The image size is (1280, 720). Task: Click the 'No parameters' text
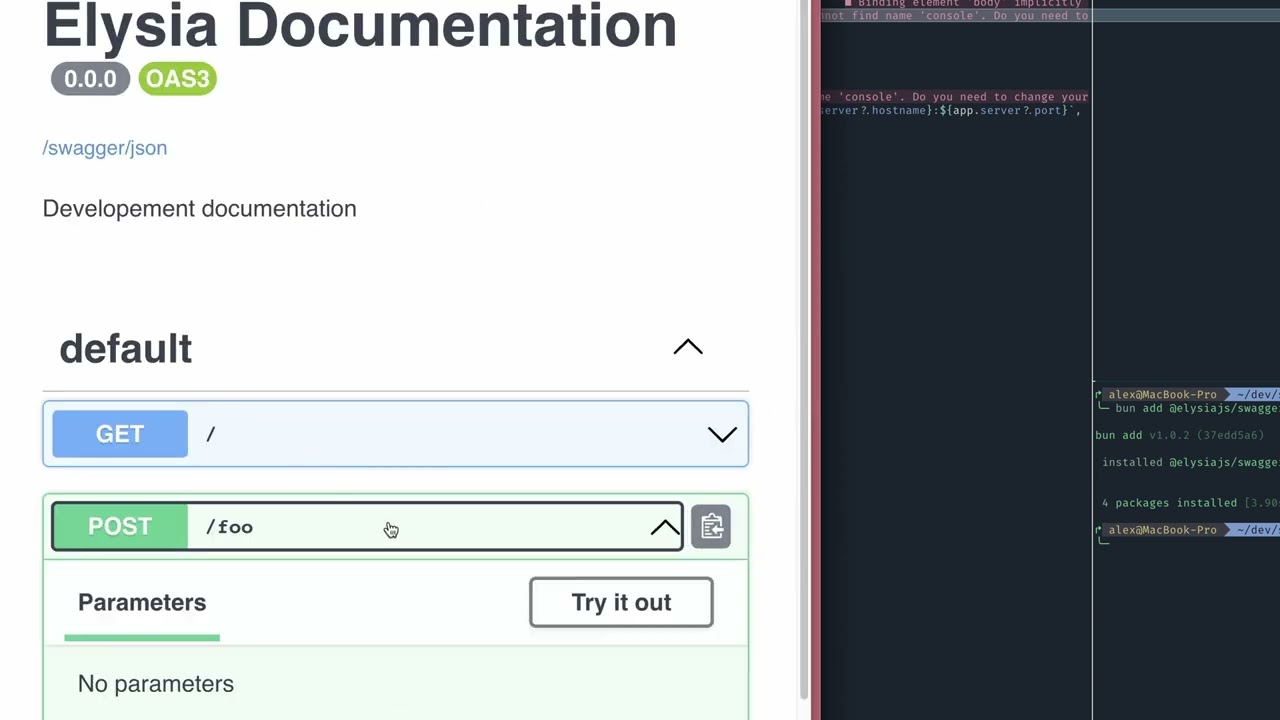tap(156, 684)
